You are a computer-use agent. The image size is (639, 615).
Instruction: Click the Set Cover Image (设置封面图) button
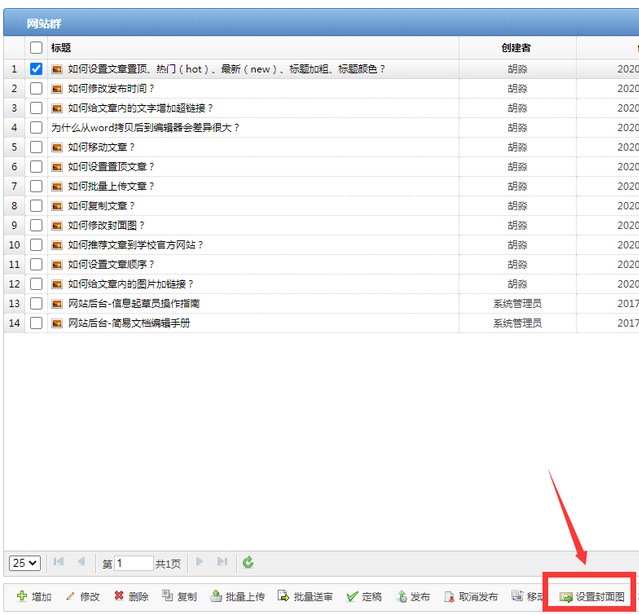coord(593,597)
